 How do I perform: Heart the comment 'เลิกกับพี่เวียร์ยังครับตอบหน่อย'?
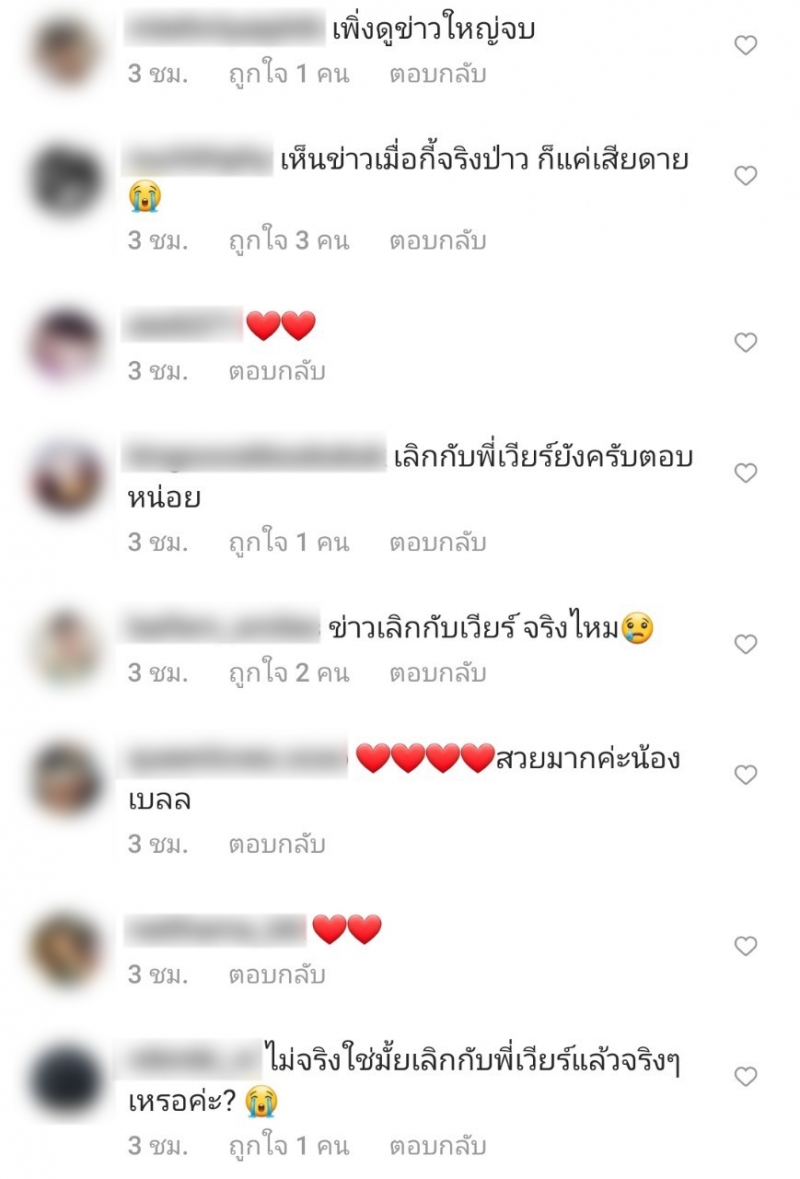(x=745, y=473)
